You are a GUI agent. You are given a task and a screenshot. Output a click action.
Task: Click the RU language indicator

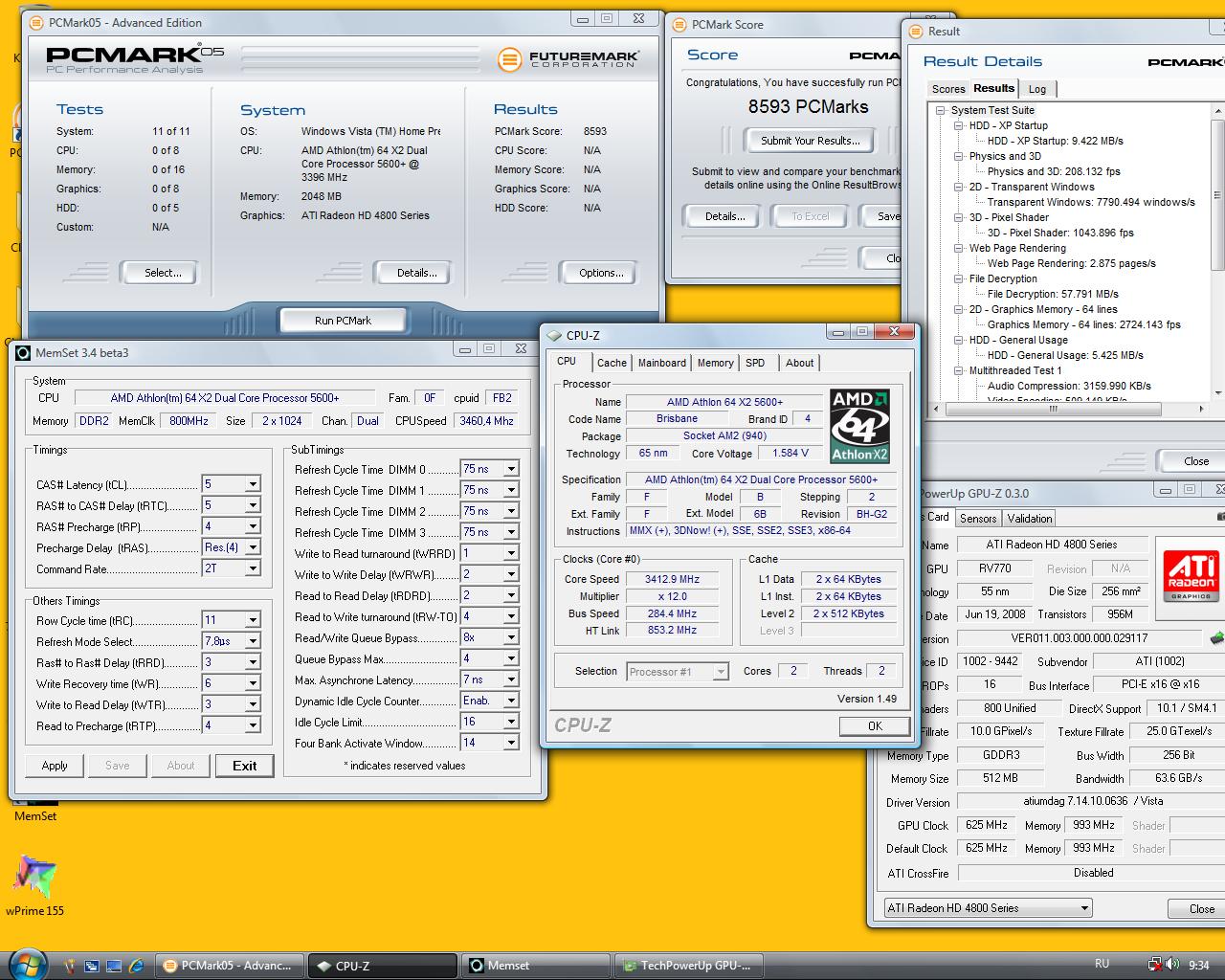[x=1102, y=964]
